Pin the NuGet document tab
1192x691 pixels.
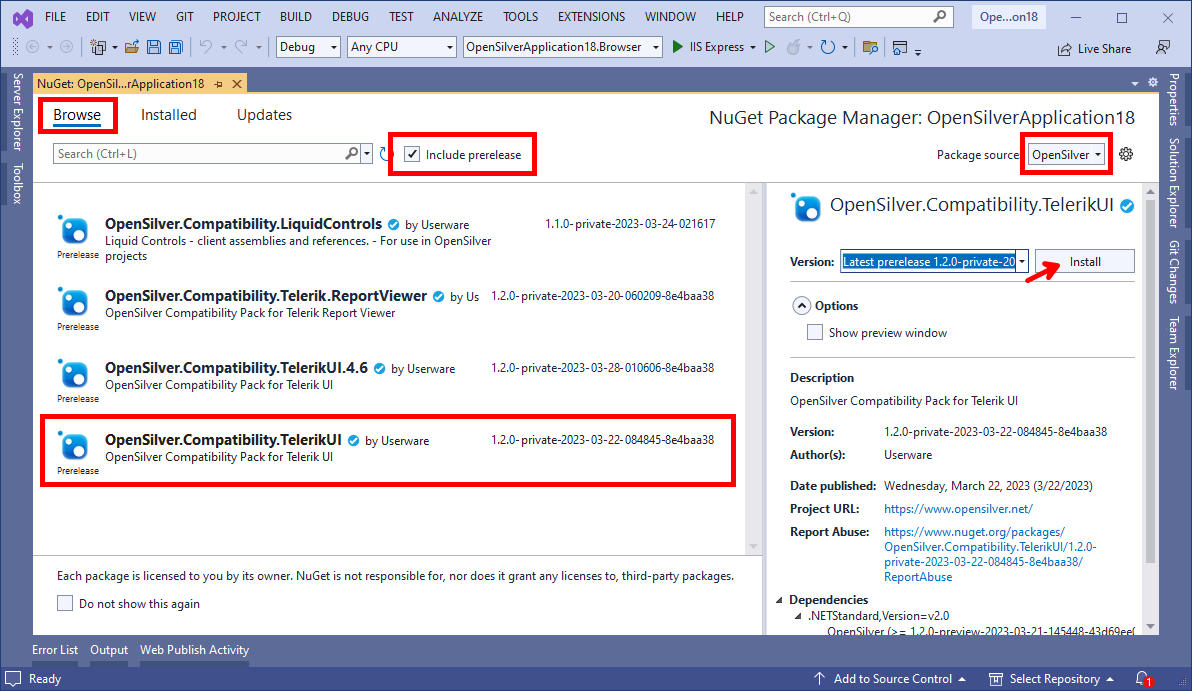click(x=218, y=84)
